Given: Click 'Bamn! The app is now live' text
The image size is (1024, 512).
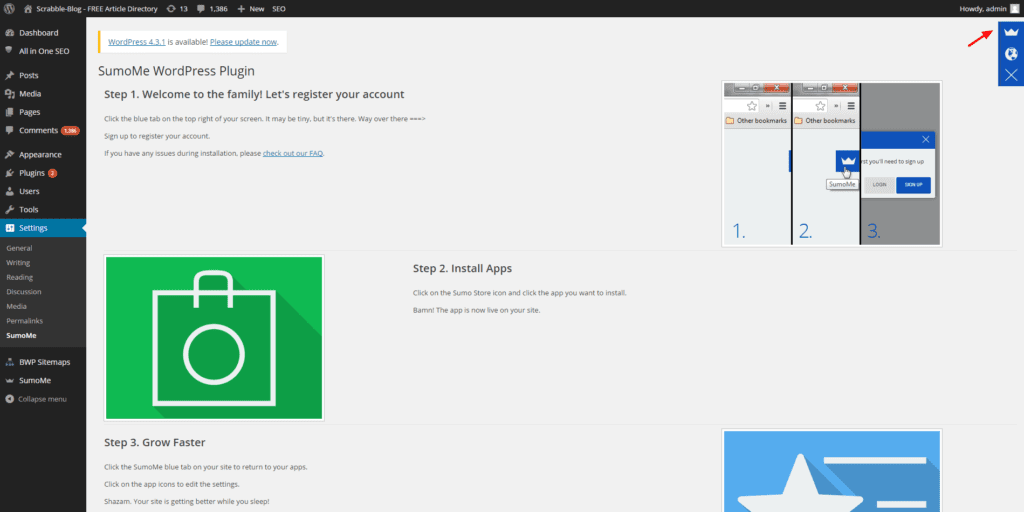Looking at the screenshot, I should click(477, 310).
